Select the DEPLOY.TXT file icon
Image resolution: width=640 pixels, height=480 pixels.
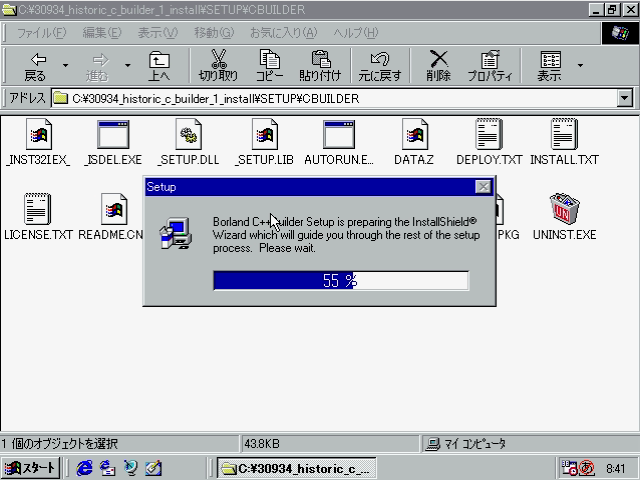(x=489, y=134)
